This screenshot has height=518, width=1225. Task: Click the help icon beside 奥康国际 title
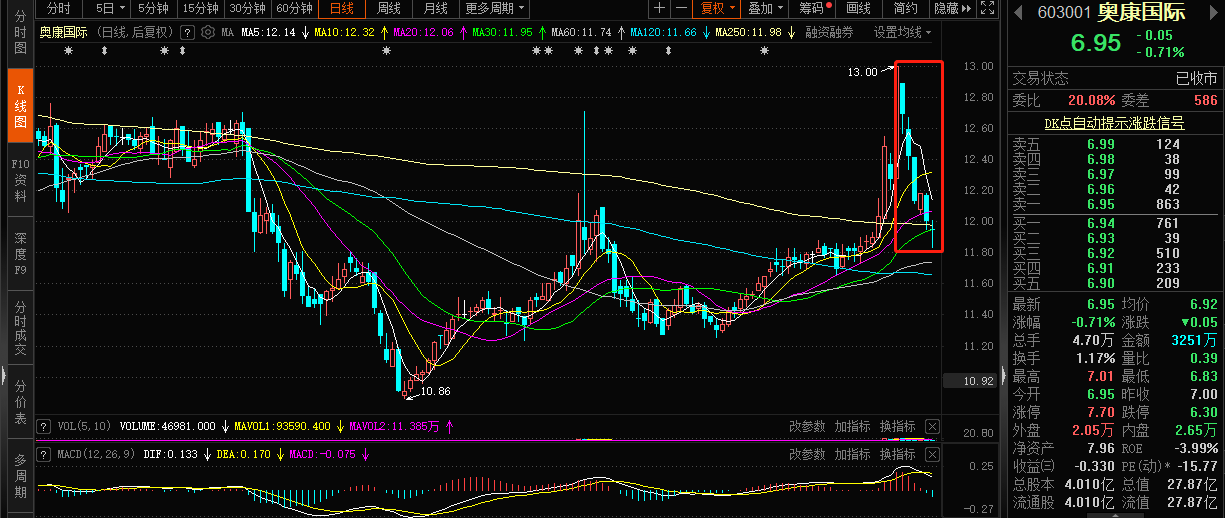tap(187, 32)
